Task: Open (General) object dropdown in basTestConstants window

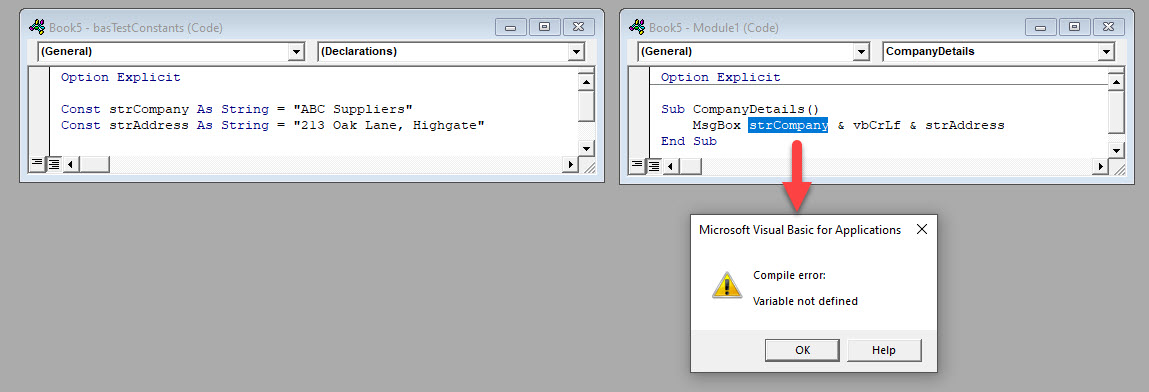Action: pos(296,52)
